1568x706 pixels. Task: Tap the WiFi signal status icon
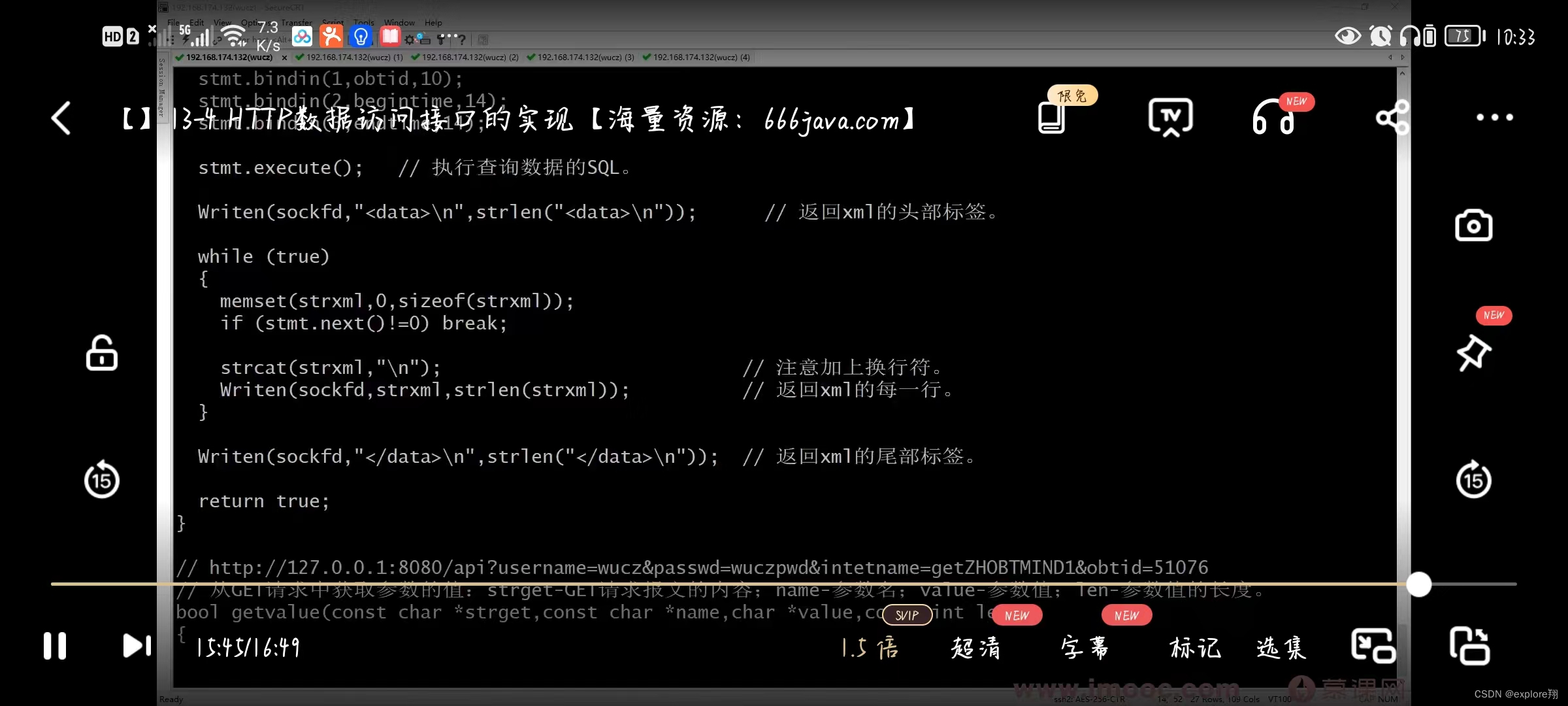[233, 36]
